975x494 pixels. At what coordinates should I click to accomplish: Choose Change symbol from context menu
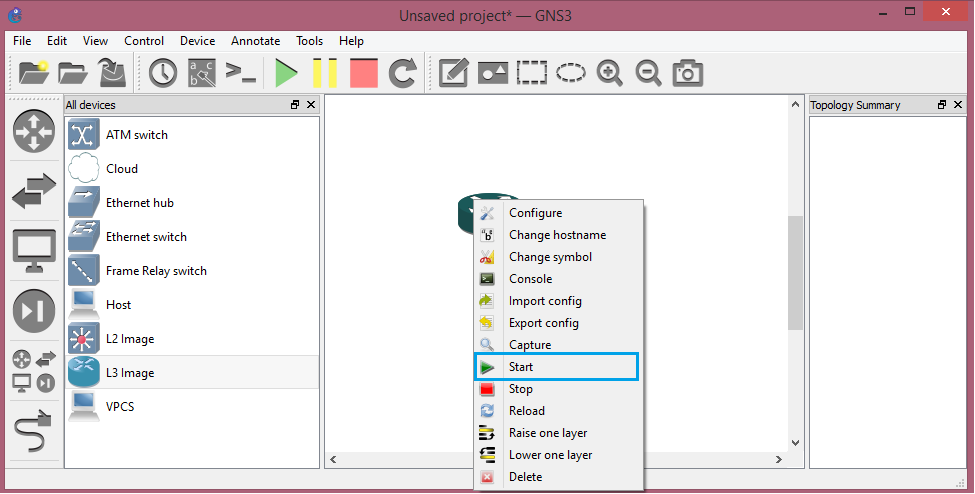coord(558,257)
